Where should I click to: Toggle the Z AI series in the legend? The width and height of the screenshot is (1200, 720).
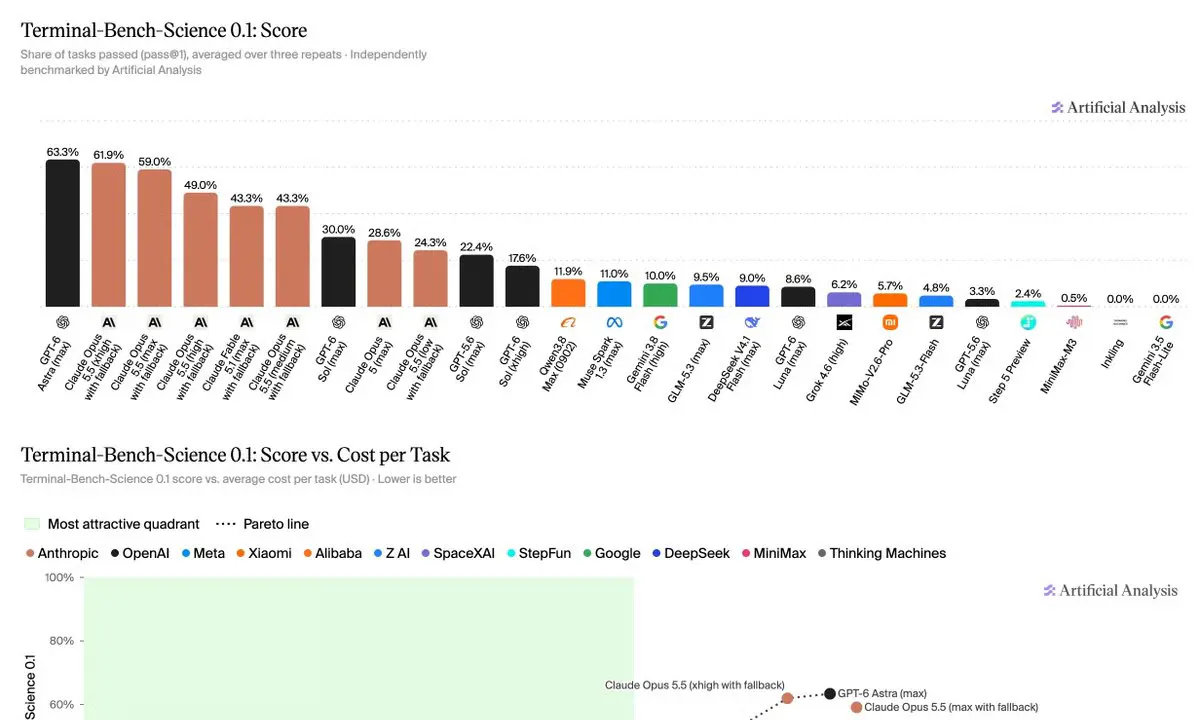point(391,553)
